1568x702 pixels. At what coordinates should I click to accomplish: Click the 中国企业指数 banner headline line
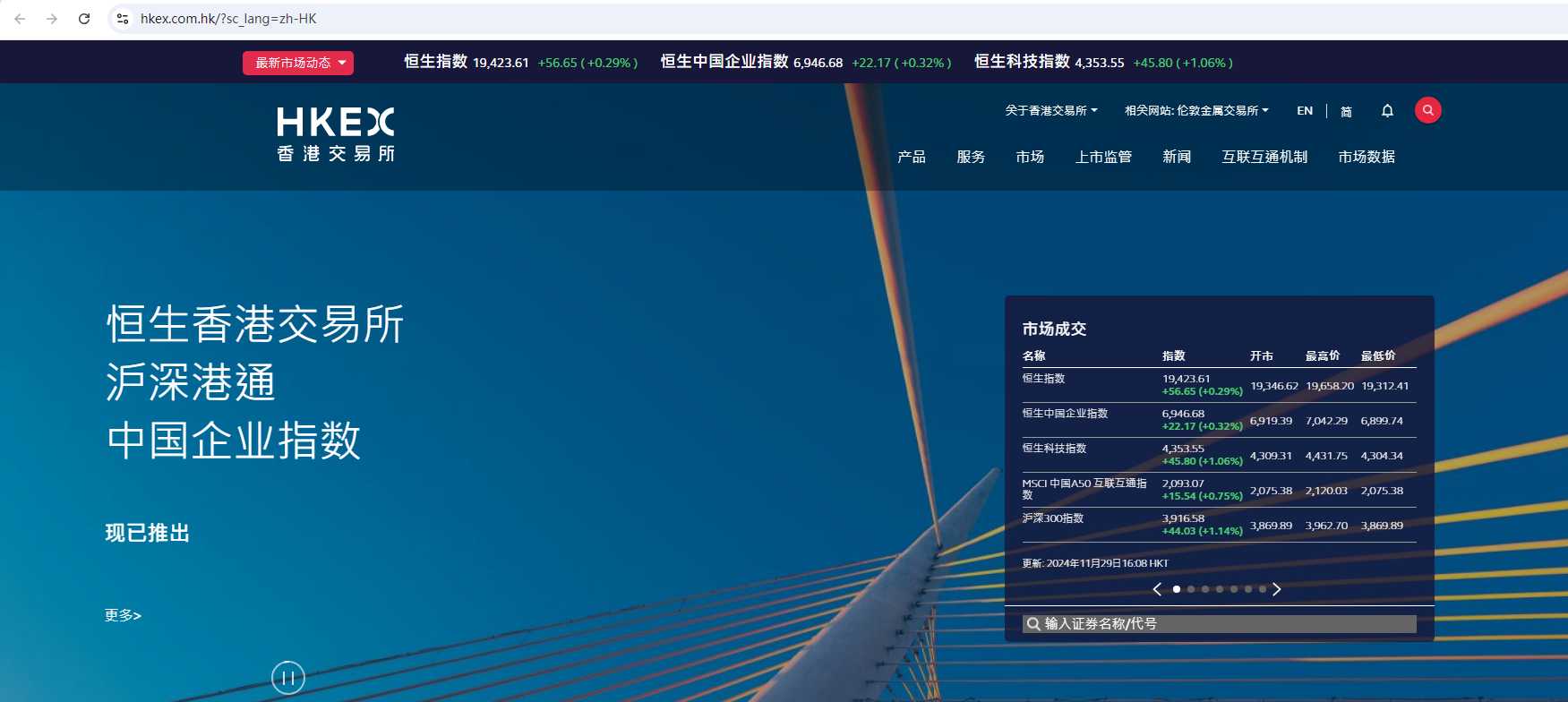(x=234, y=441)
